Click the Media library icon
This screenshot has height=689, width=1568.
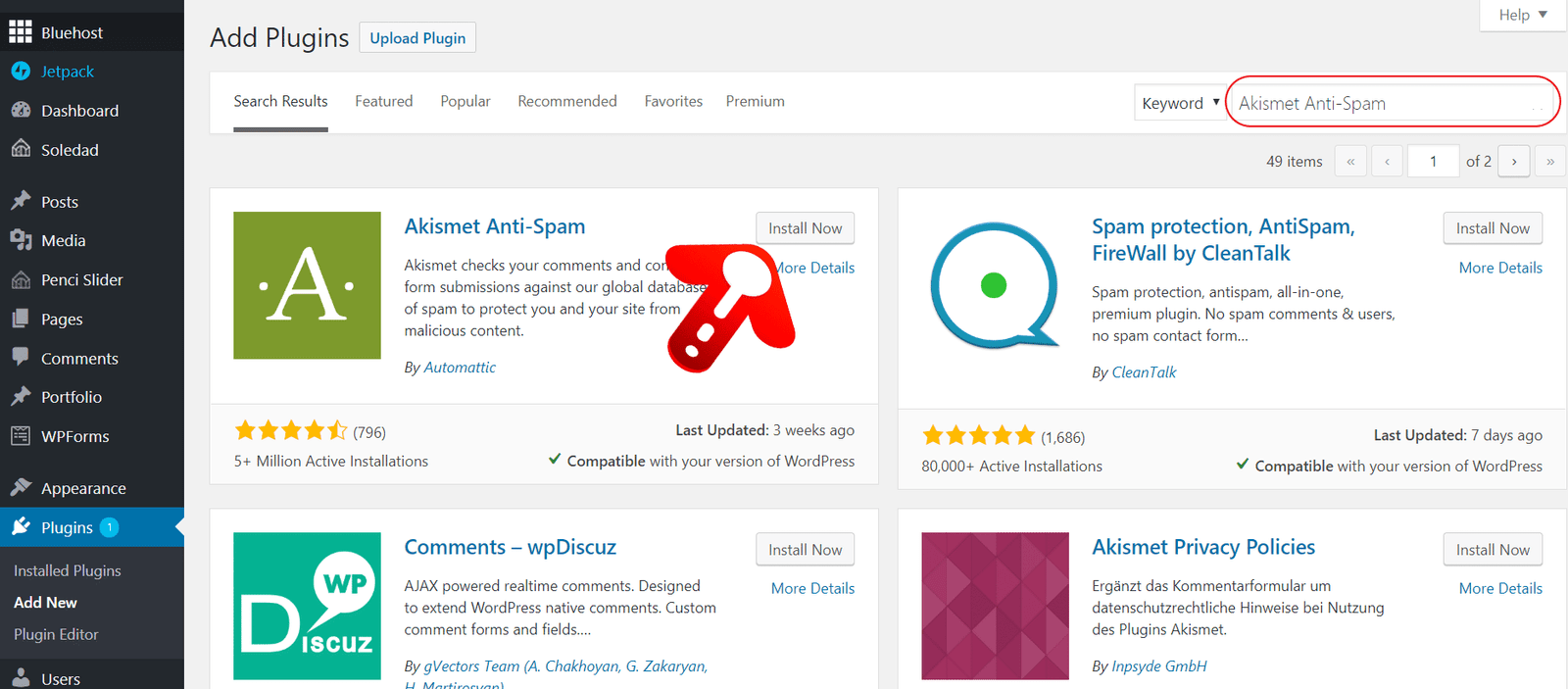click(21, 240)
